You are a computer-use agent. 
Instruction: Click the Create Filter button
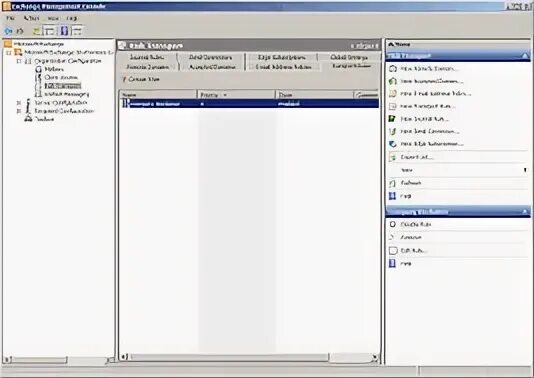pos(141,79)
